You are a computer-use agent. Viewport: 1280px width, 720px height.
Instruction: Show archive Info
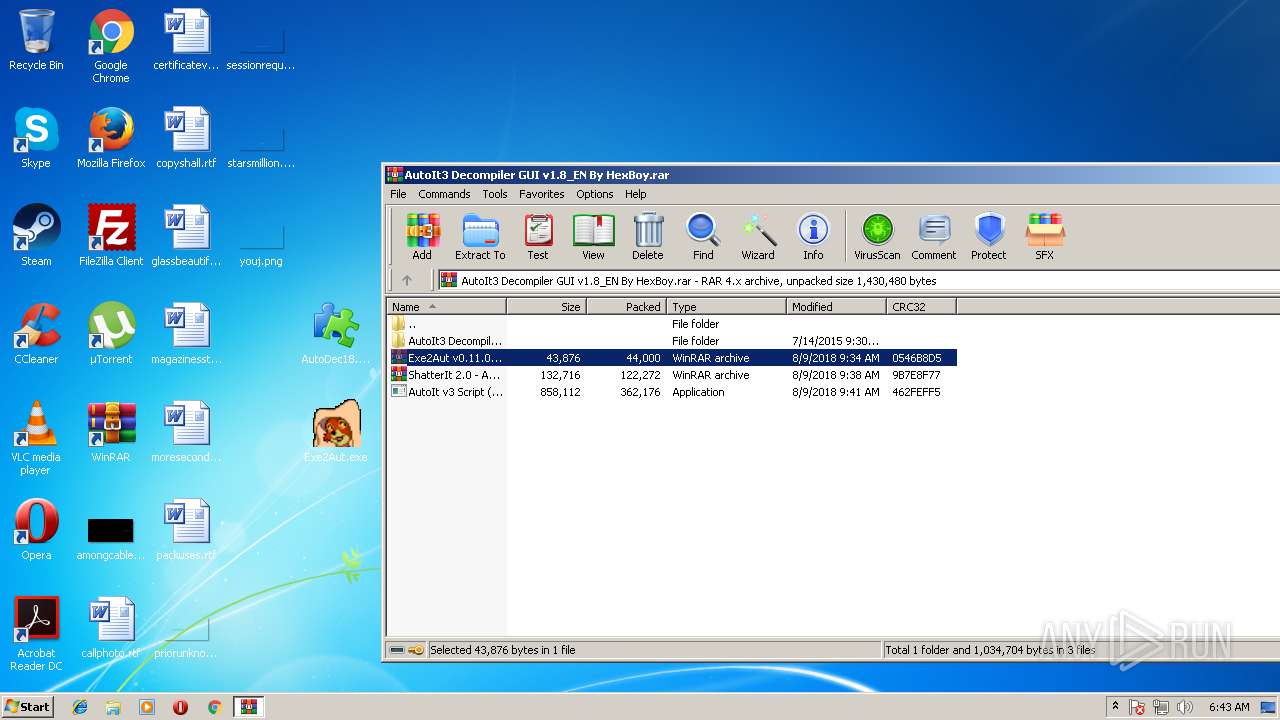(x=813, y=237)
